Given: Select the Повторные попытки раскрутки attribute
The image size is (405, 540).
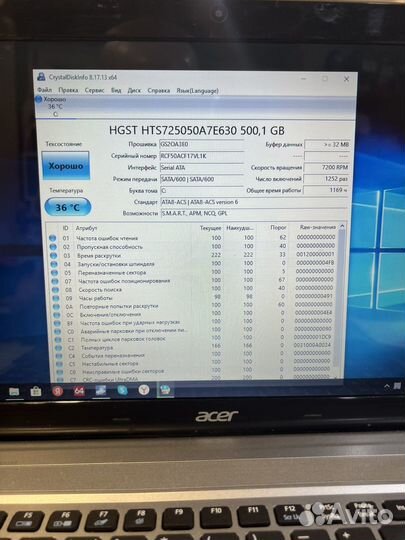Looking at the screenshot, I should point(119,307).
